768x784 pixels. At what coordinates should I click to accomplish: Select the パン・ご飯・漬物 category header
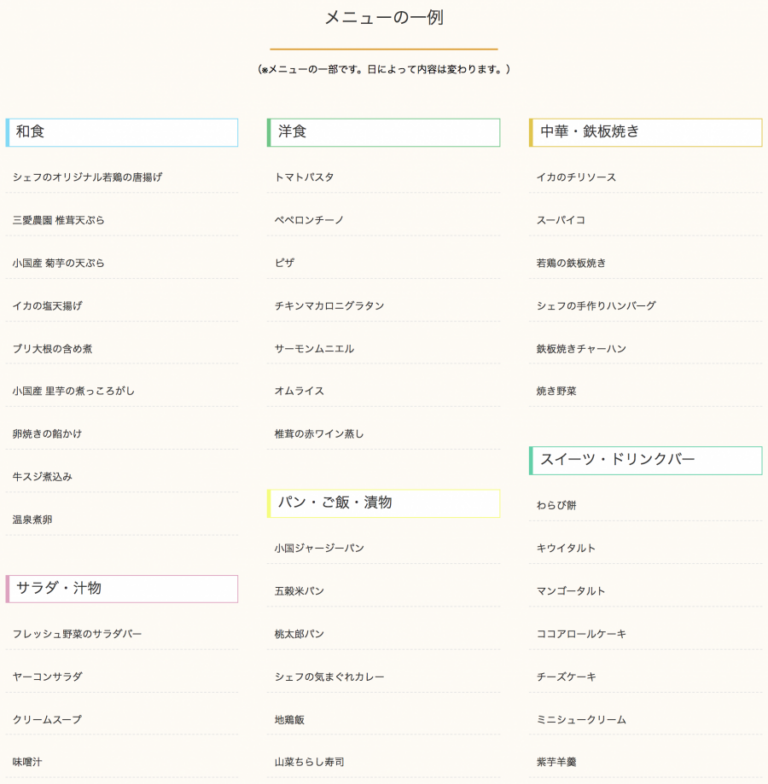coord(335,502)
